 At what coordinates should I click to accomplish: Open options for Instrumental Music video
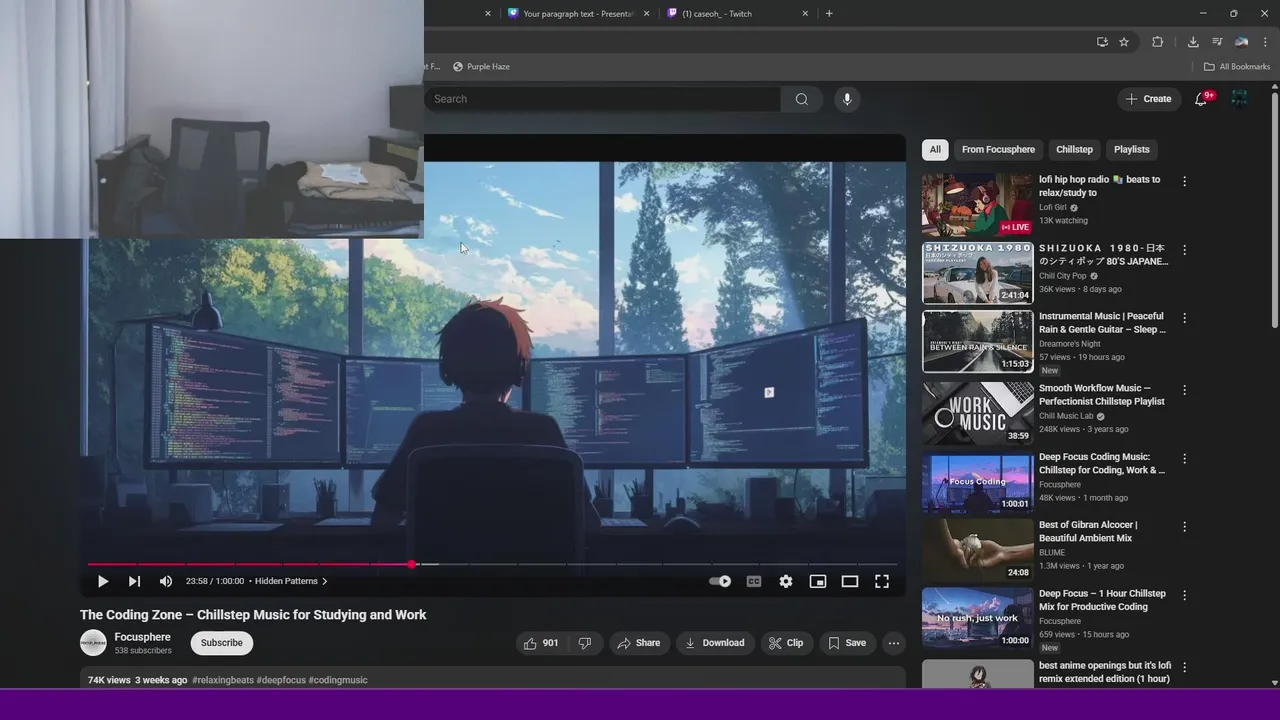[1184, 318]
